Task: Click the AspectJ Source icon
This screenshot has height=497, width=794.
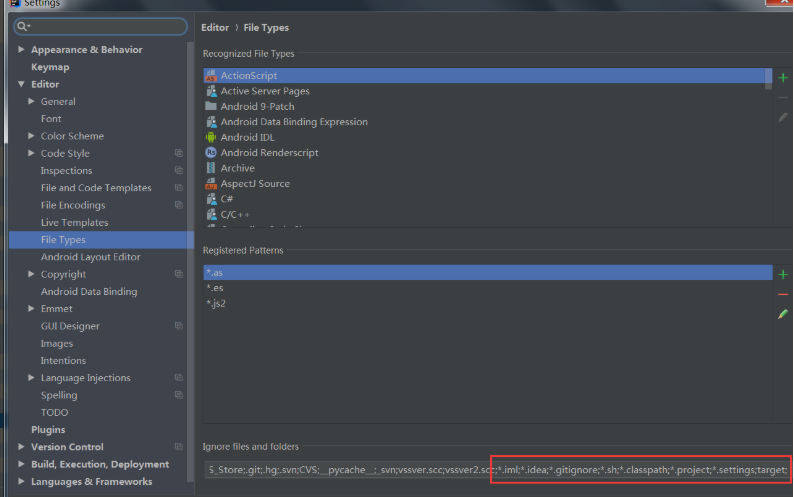Action: 211,183
